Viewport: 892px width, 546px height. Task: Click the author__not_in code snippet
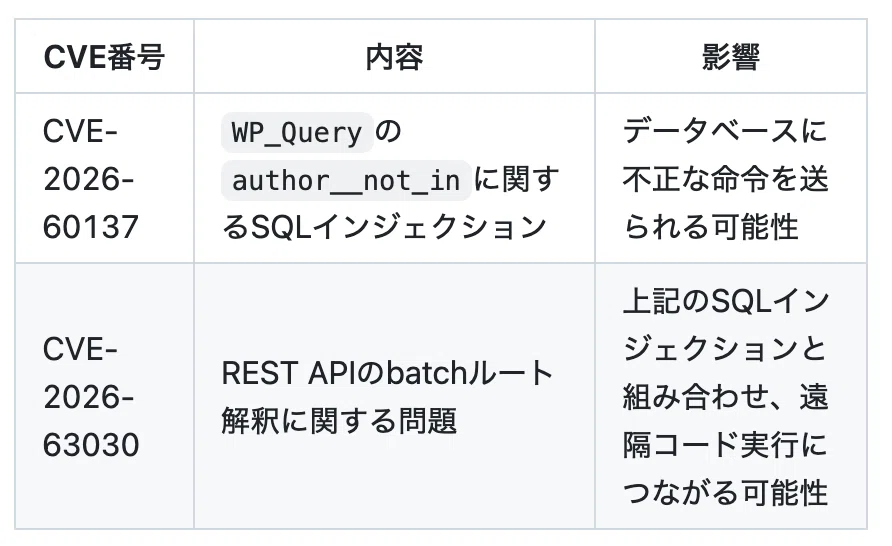346,180
